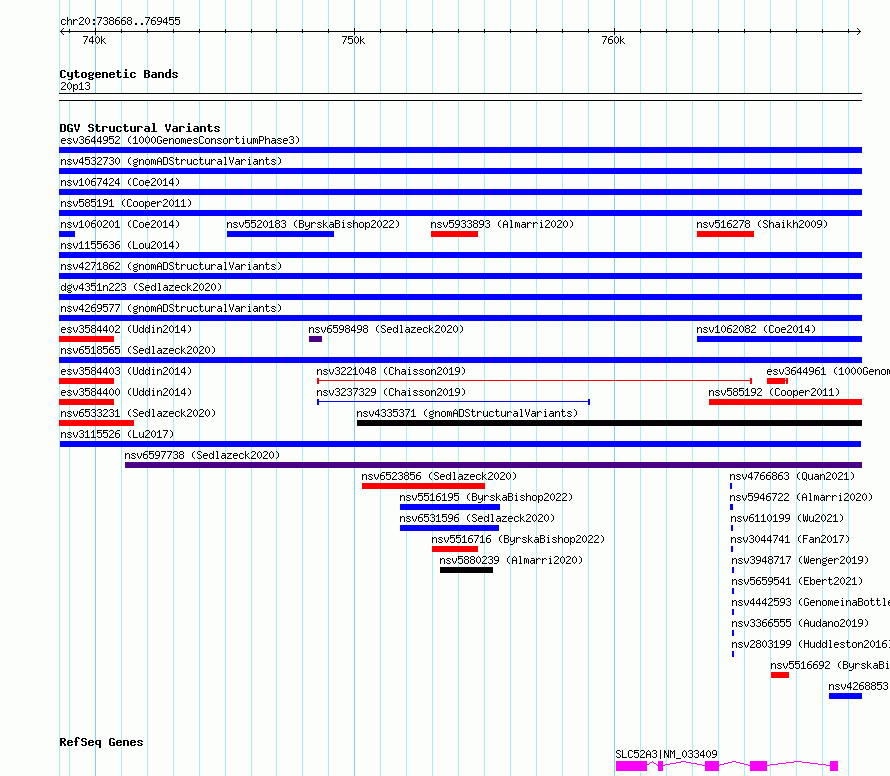Click the esv3644952 (1000GenomesConsortiumPhase3) variant label
Screen dimensions: 890x776
[180, 140]
